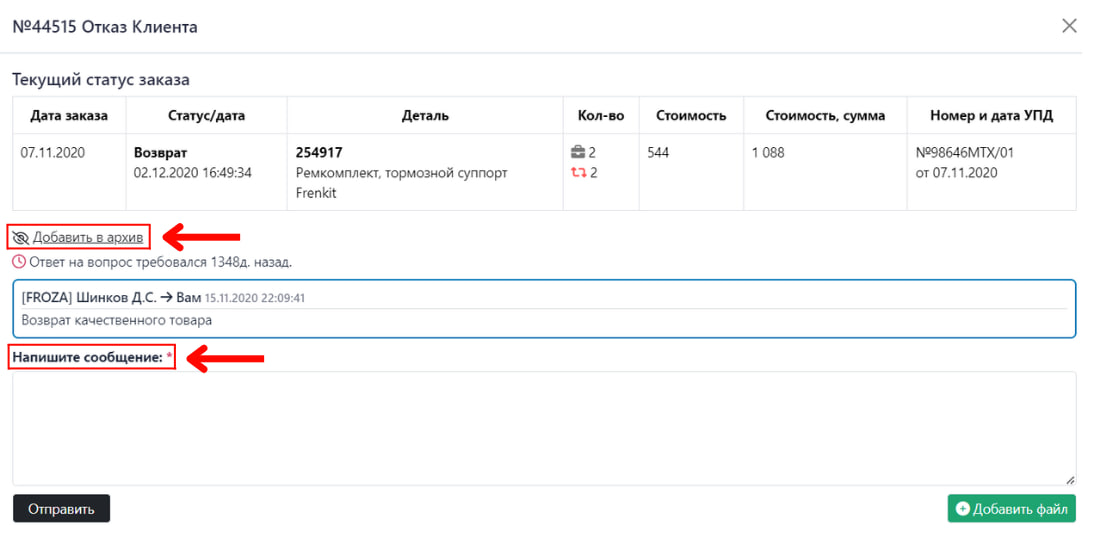Click the briefcase quantity icon
The height and width of the screenshot is (537, 1098).
(578, 153)
